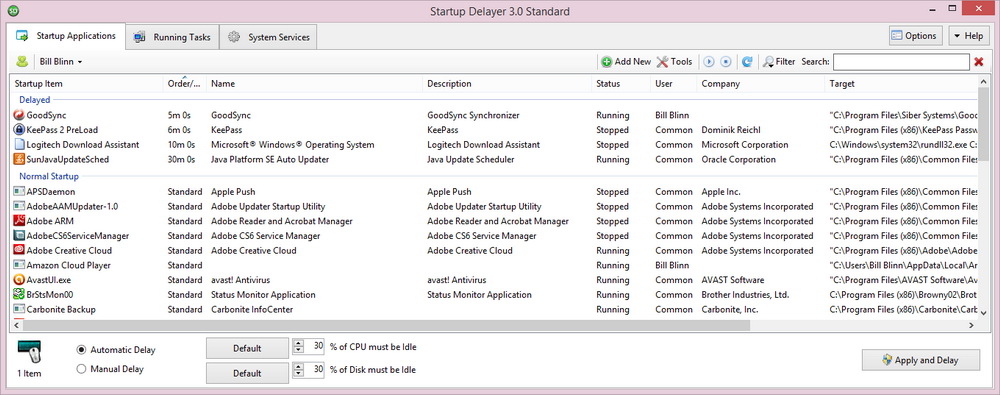
Task: Click the AvastUI.exe orange icon
Action: click(19, 280)
